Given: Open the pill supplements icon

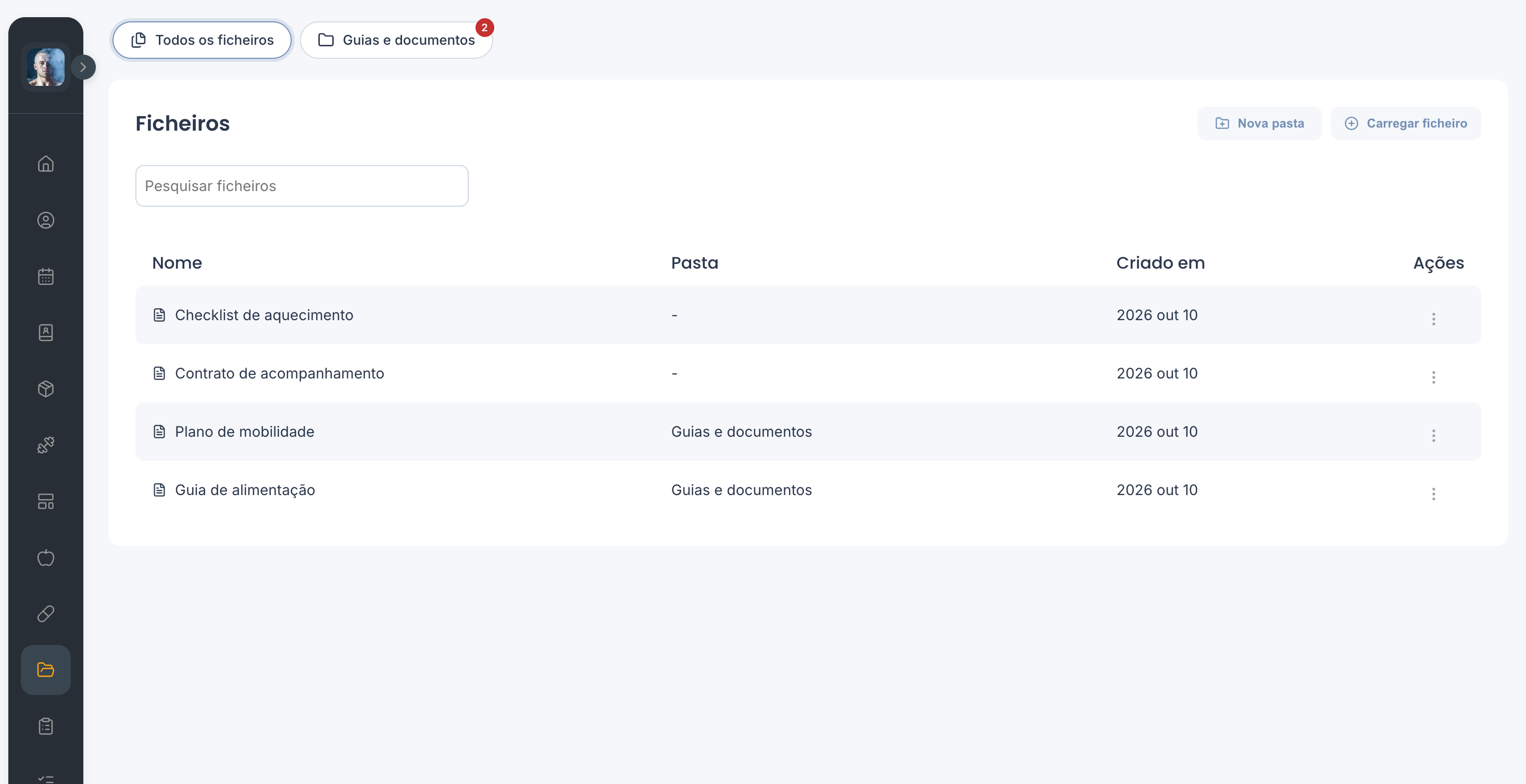Looking at the screenshot, I should tap(46, 613).
